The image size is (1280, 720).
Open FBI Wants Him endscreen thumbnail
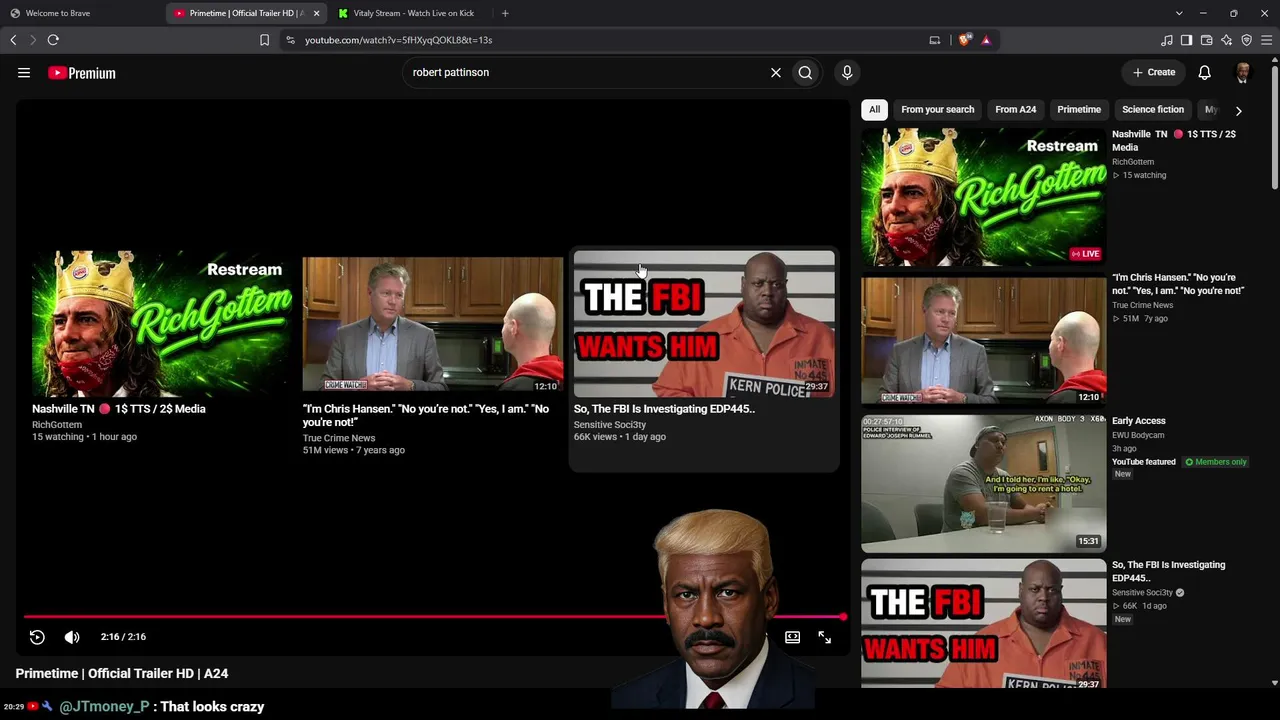[704, 324]
